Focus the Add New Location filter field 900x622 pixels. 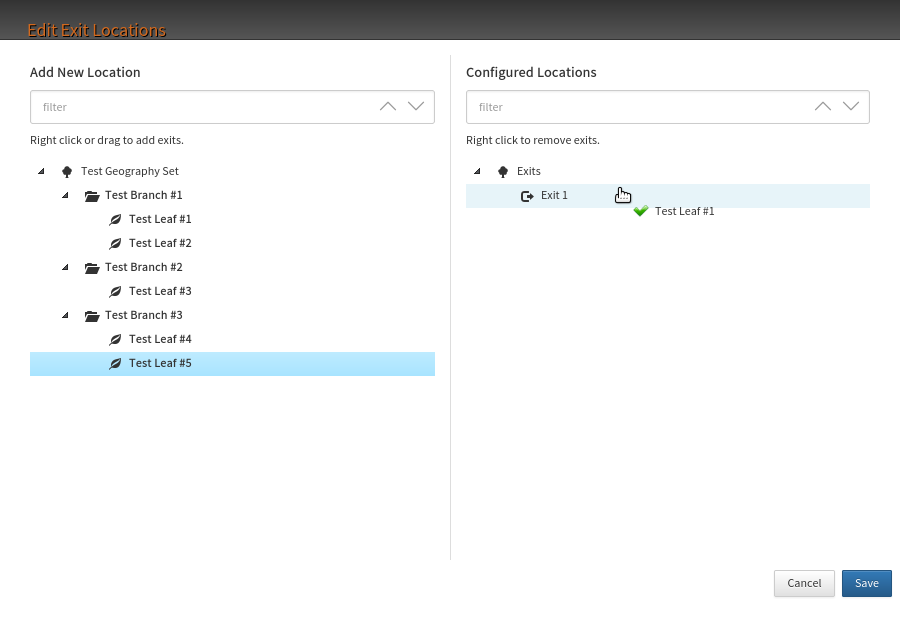pos(200,107)
